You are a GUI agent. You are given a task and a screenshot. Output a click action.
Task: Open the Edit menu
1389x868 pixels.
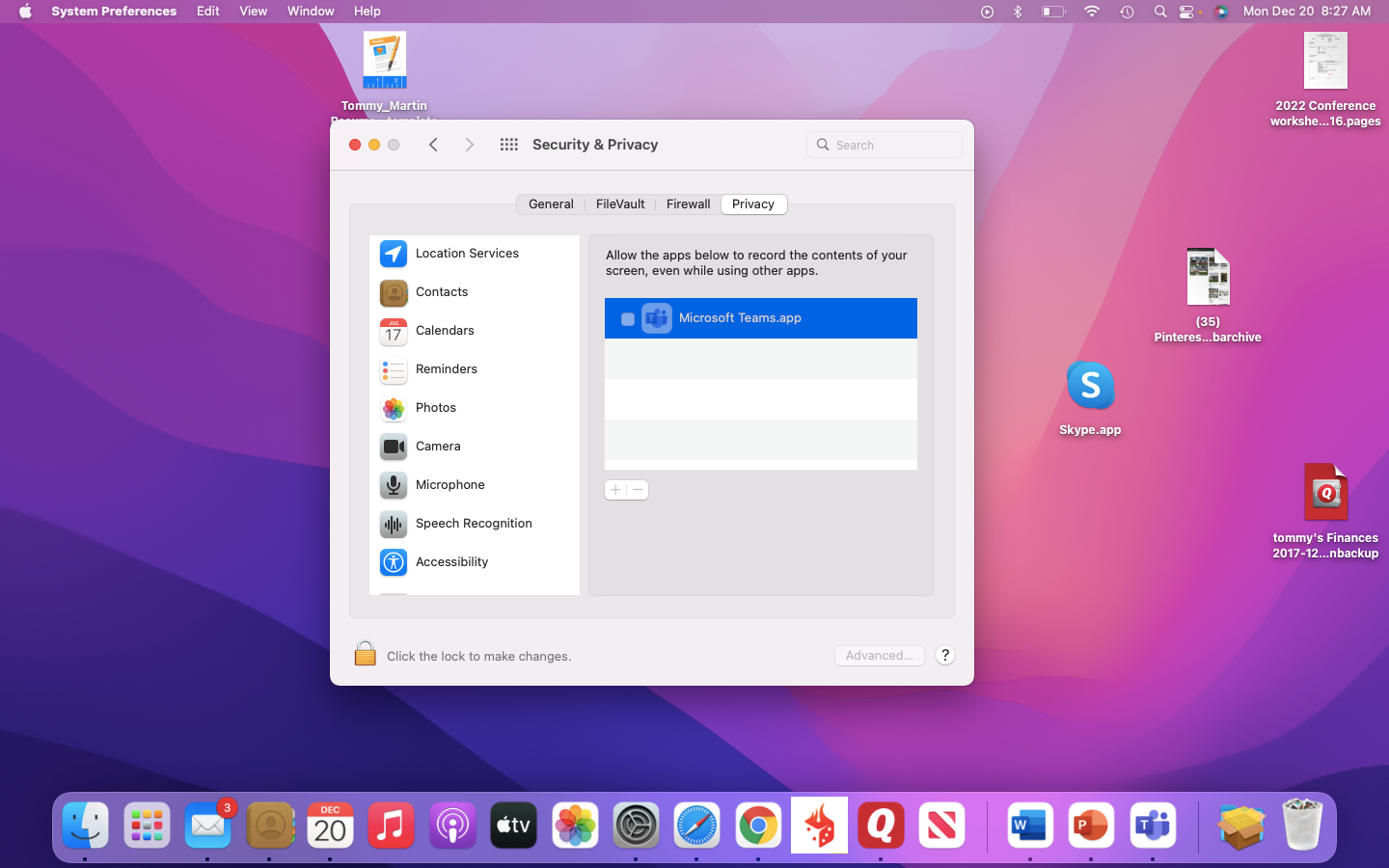point(208,12)
